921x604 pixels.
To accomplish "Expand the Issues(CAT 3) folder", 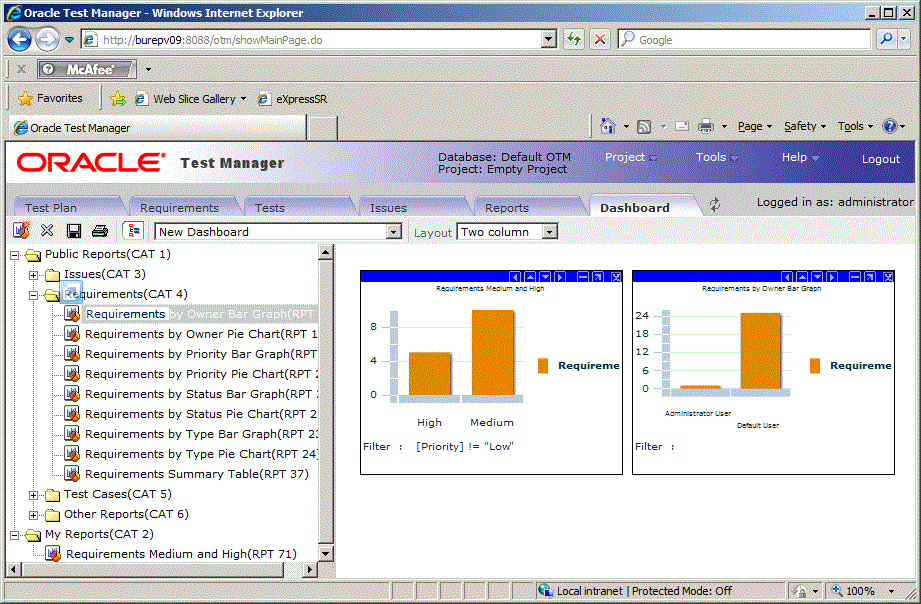I will pos(33,275).
